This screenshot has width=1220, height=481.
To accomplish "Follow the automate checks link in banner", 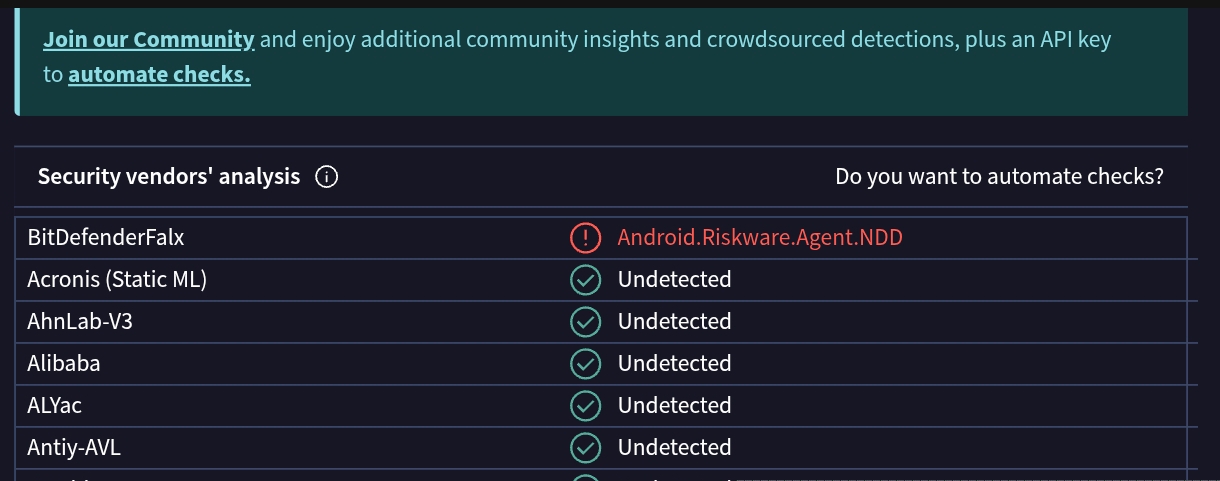I will coord(159,75).
